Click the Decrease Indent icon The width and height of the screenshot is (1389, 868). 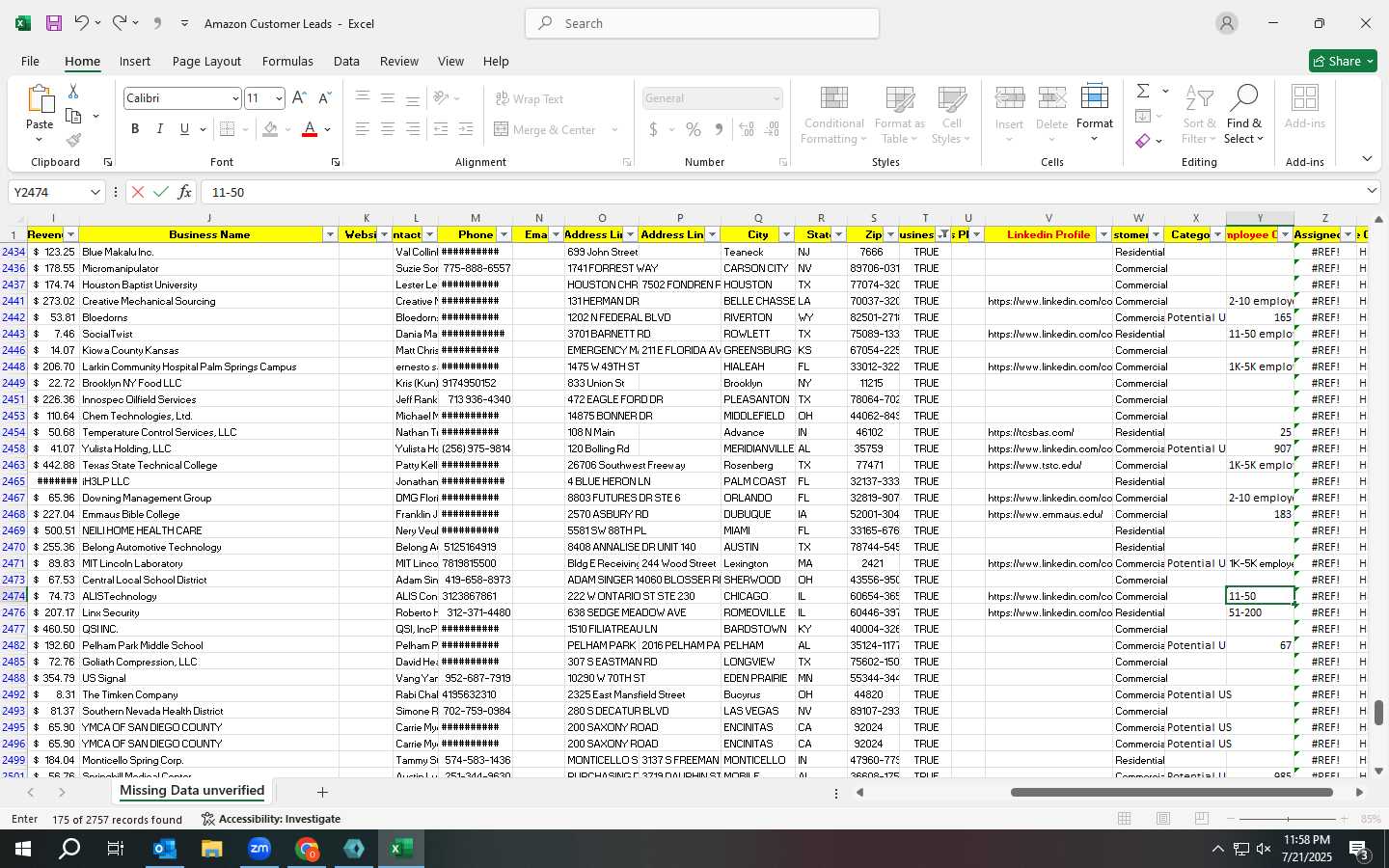(x=441, y=129)
